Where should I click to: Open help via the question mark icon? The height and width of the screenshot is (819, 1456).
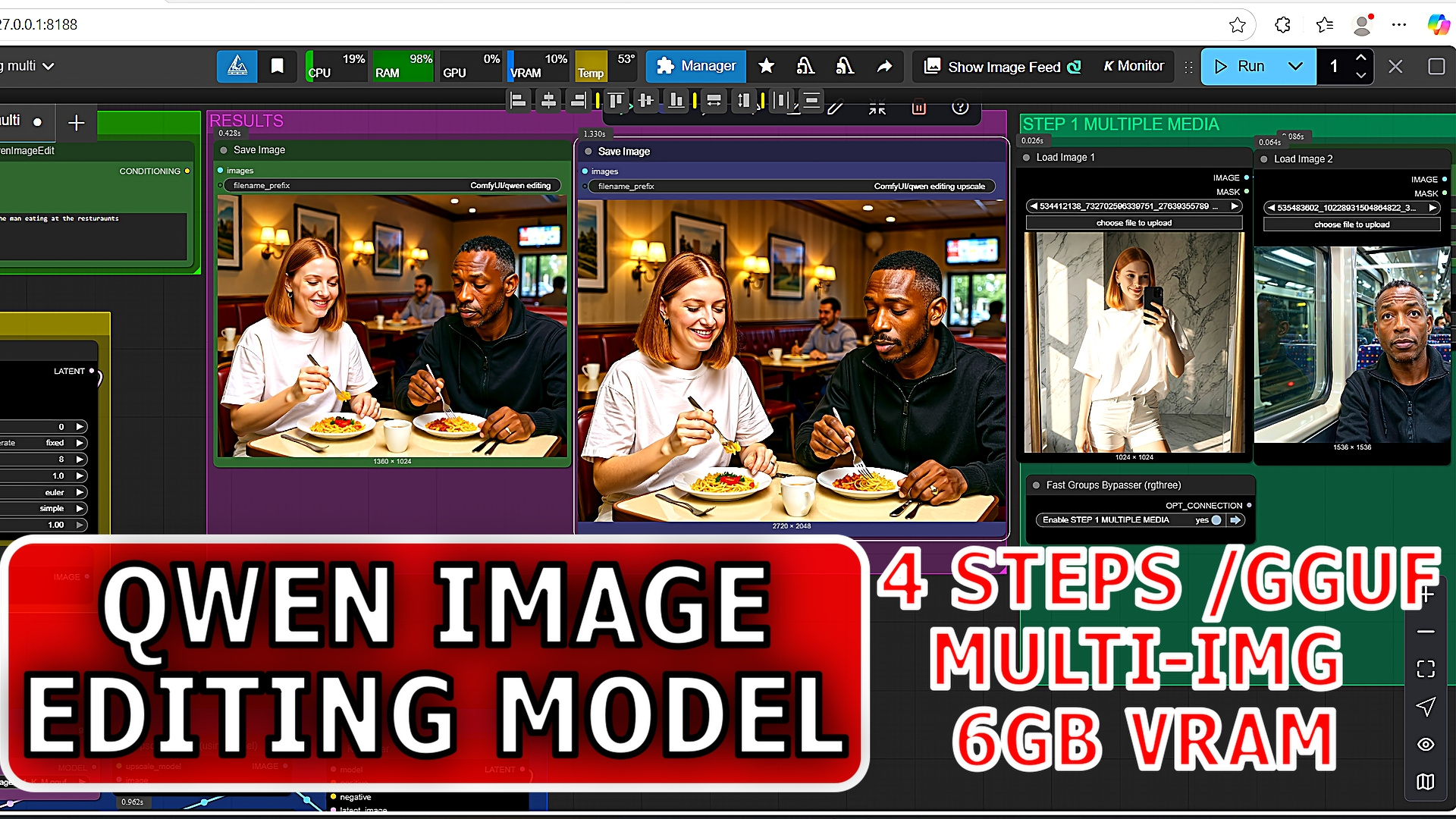coord(960,108)
